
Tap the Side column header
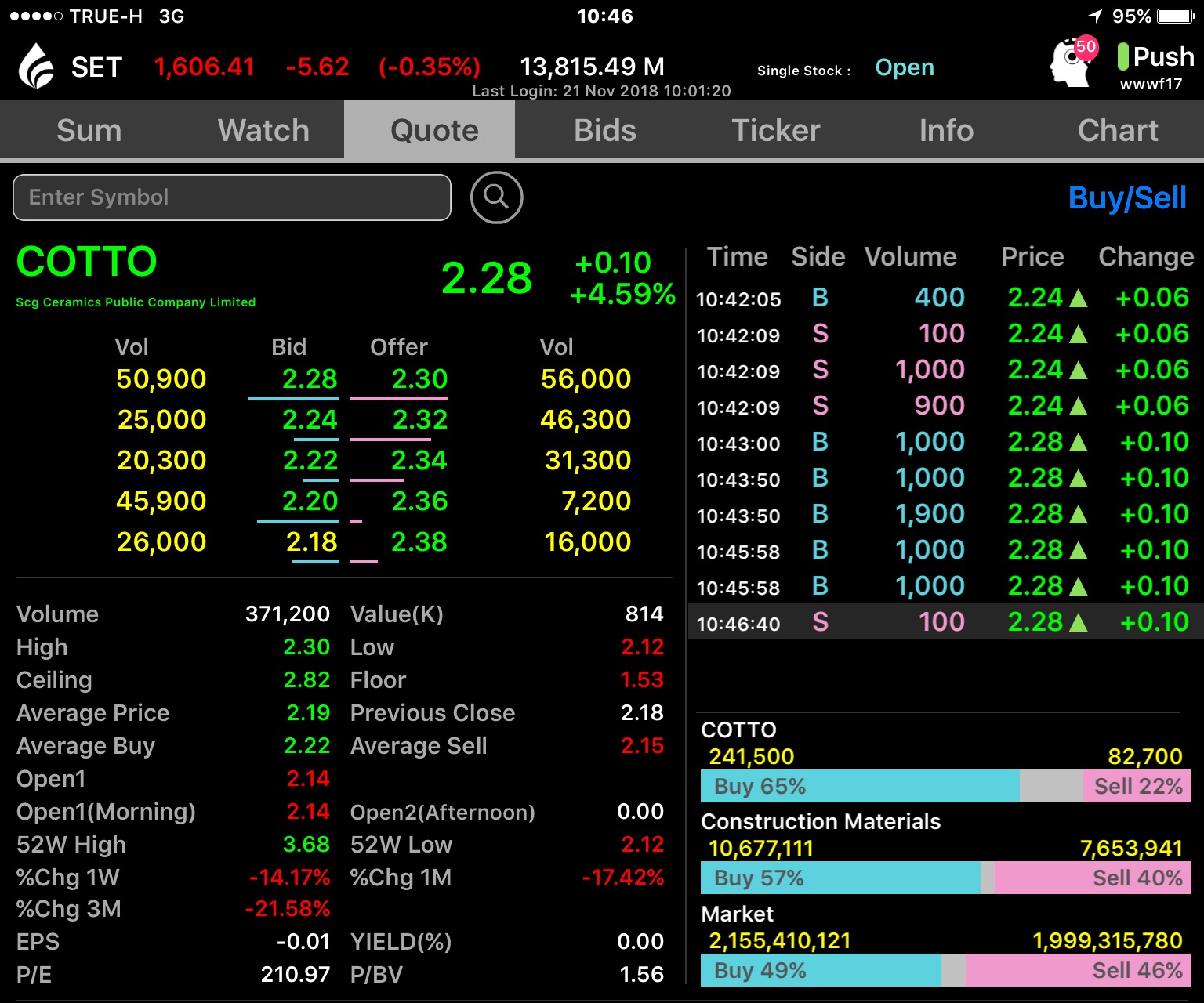tap(818, 257)
